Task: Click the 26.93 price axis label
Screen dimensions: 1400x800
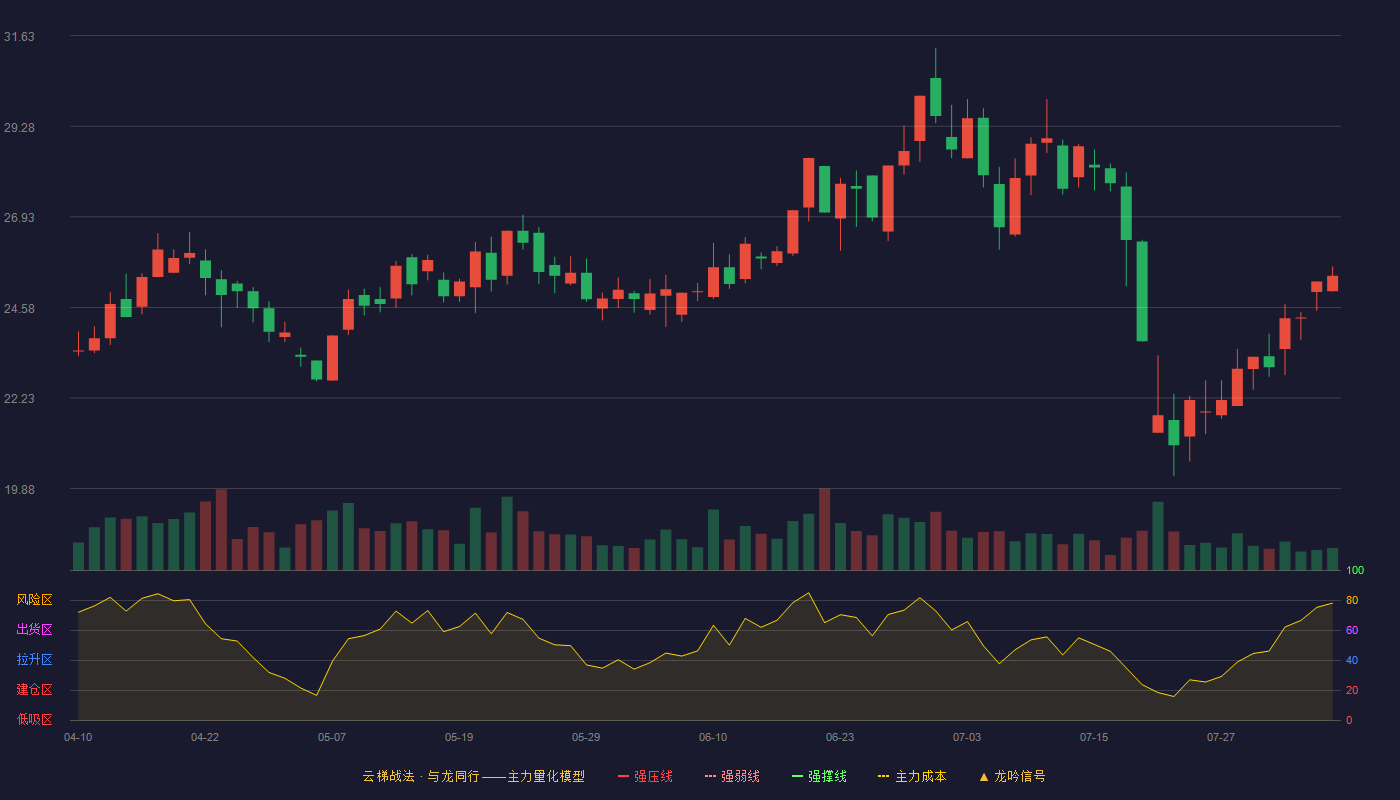Action: click(x=19, y=218)
